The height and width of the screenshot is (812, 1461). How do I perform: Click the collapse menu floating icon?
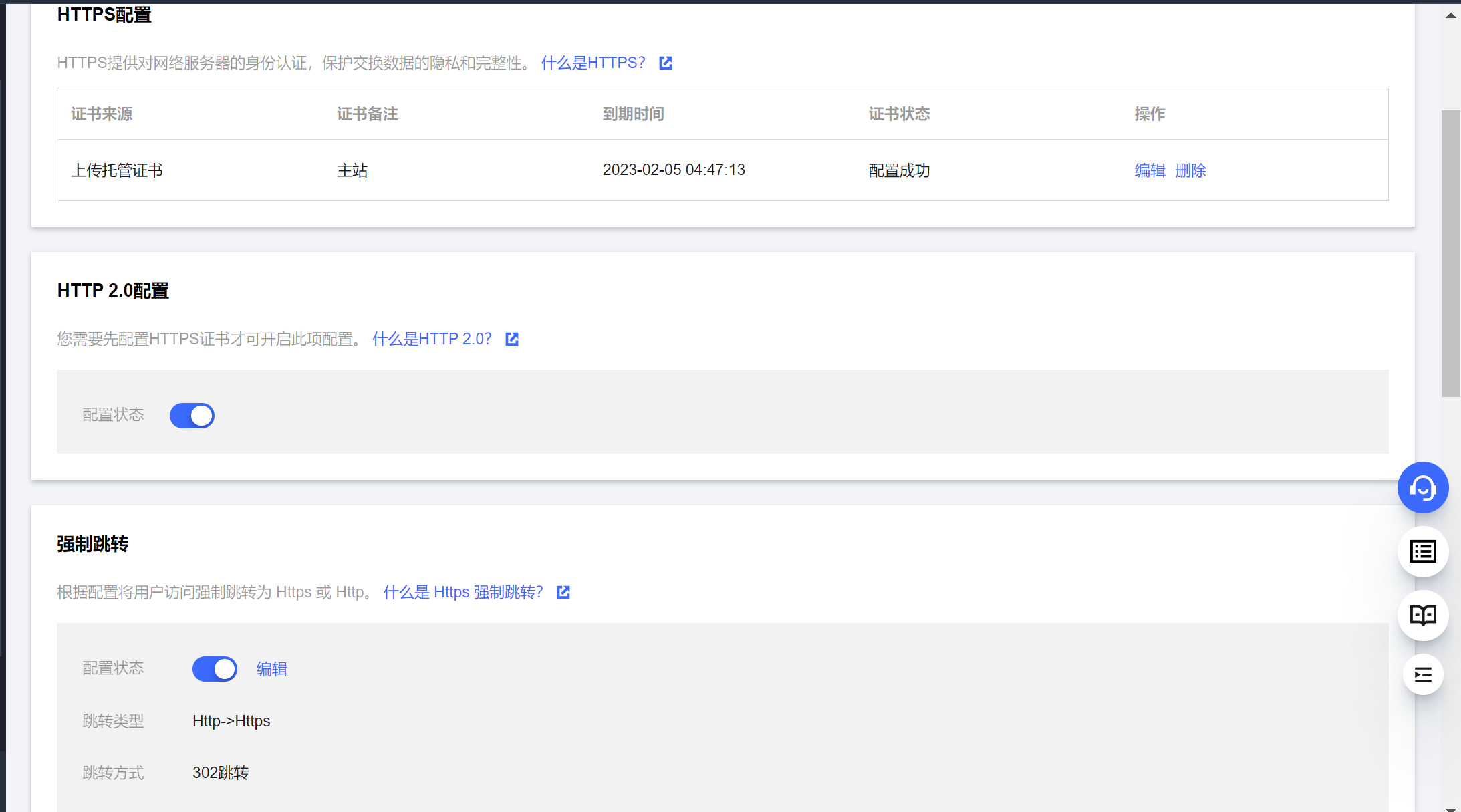click(1422, 674)
